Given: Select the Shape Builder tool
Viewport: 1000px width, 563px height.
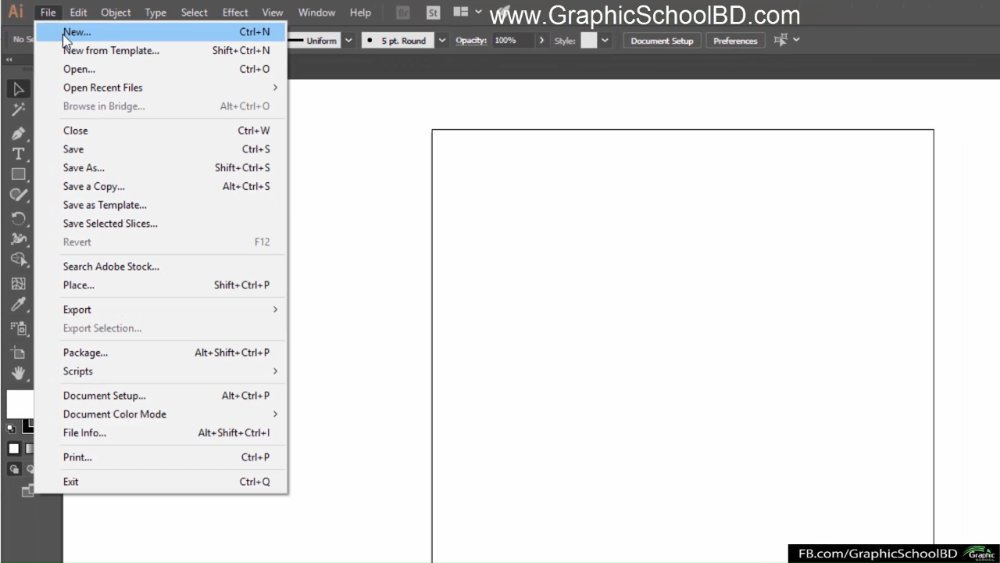Looking at the screenshot, I should 18,260.
